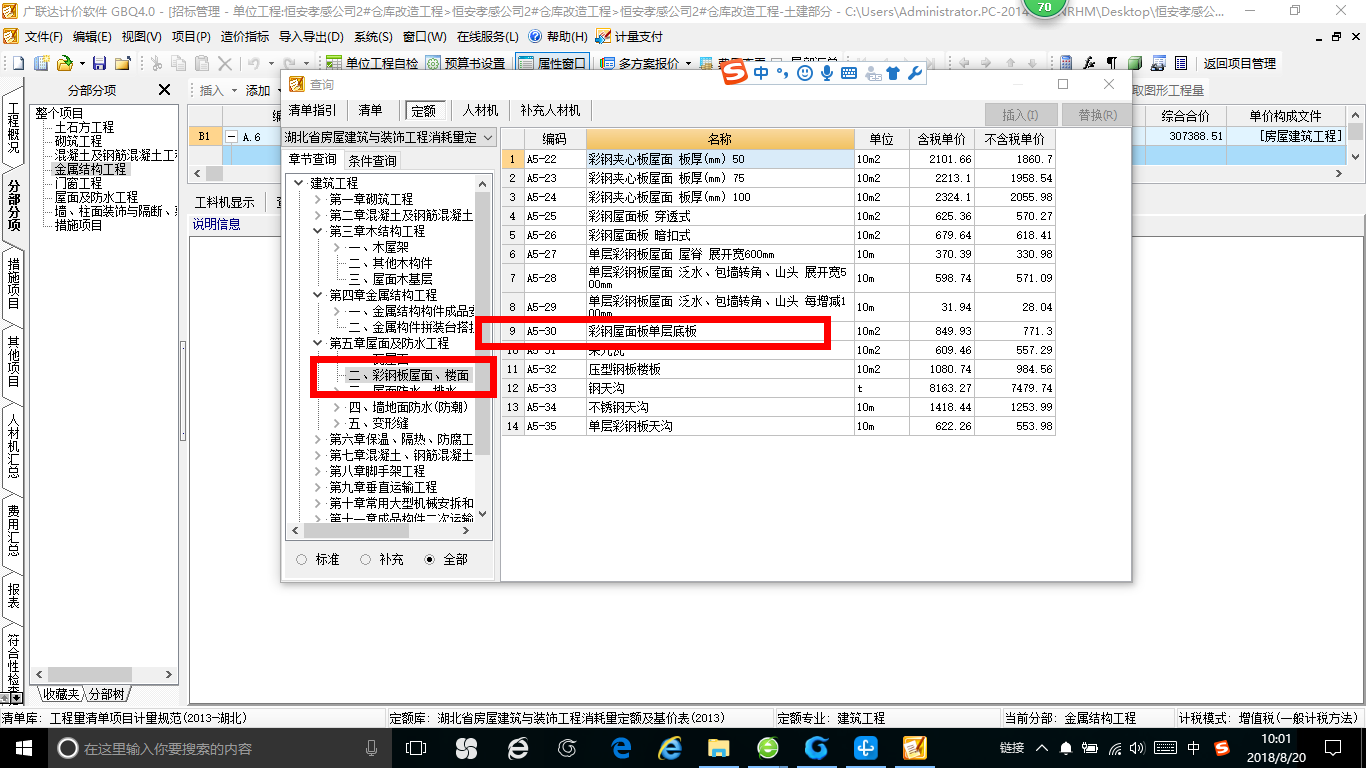This screenshot has height=768, width=1366.
Task: Select row A5-33 钢天沟
Action: (778, 388)
